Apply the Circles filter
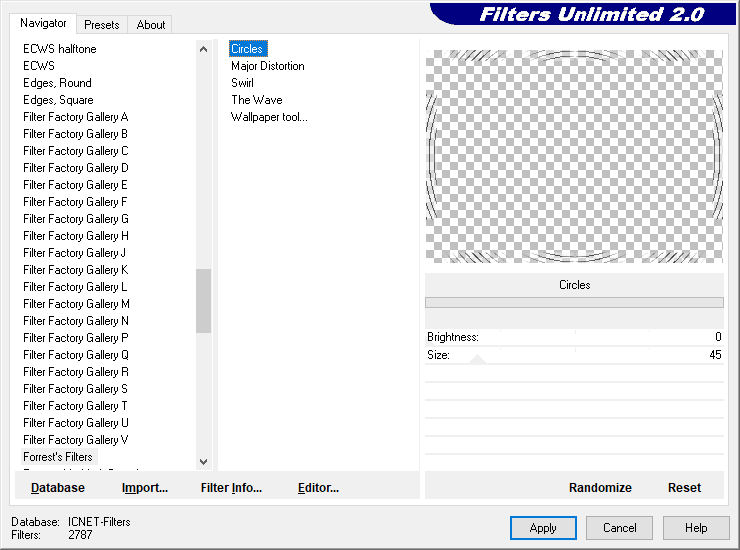Screen dimensions: 740x550 pyautogui.click(x=543, y=528)
